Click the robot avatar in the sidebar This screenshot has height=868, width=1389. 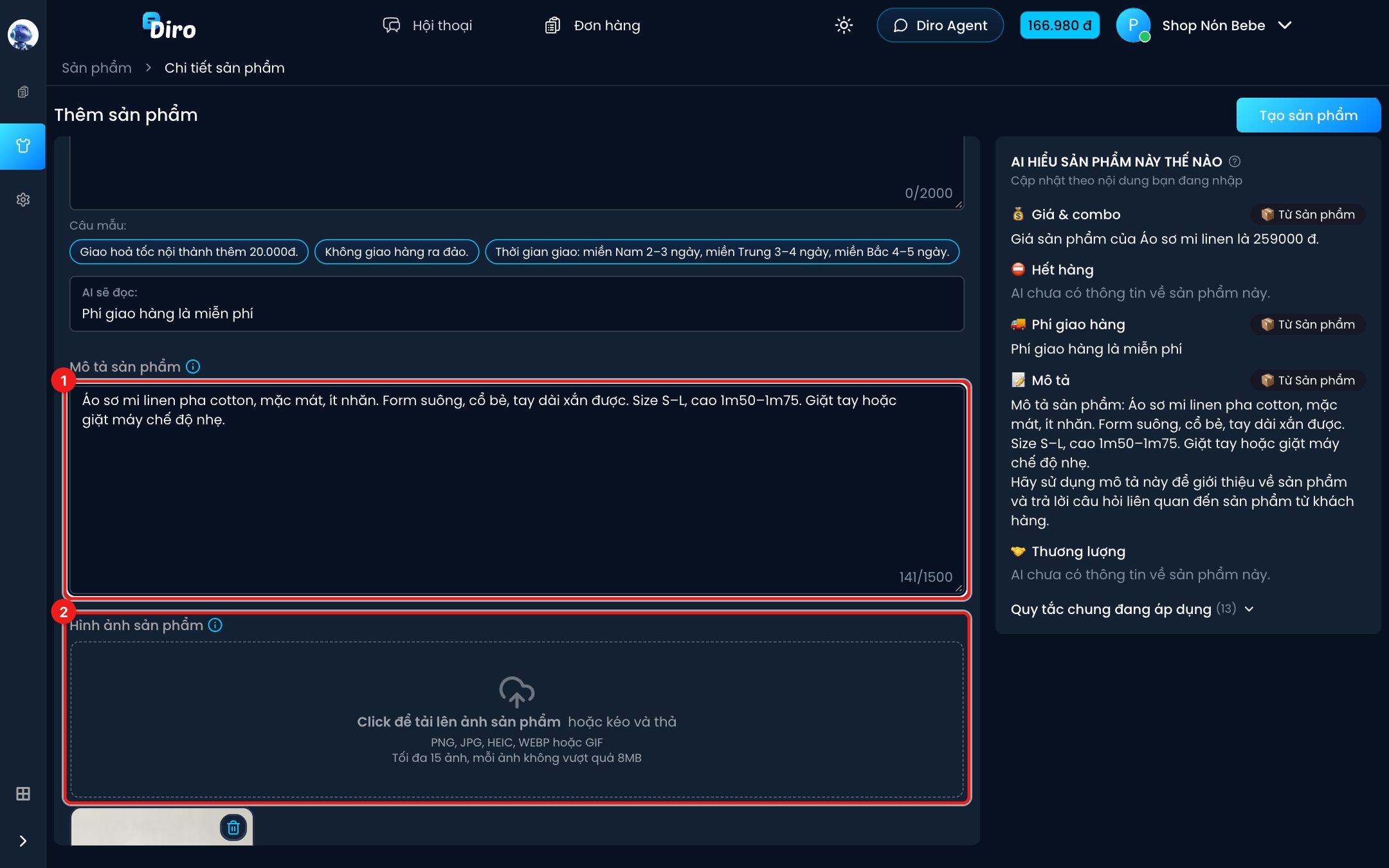click(x=23, y=34)
